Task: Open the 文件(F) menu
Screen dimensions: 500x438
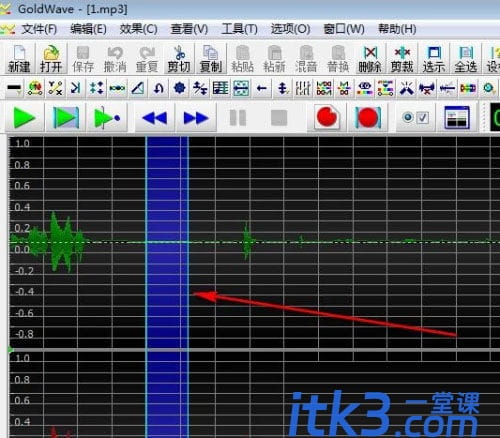Action: [x=39, y=29]
